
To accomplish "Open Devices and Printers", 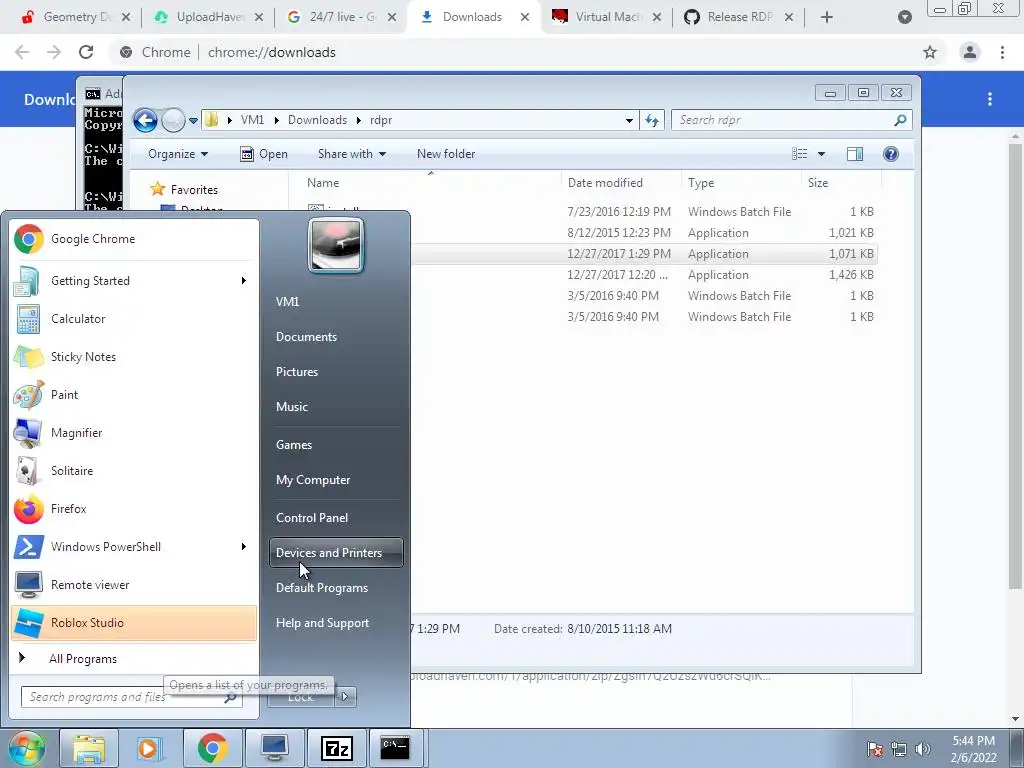I will pos(336,552).
